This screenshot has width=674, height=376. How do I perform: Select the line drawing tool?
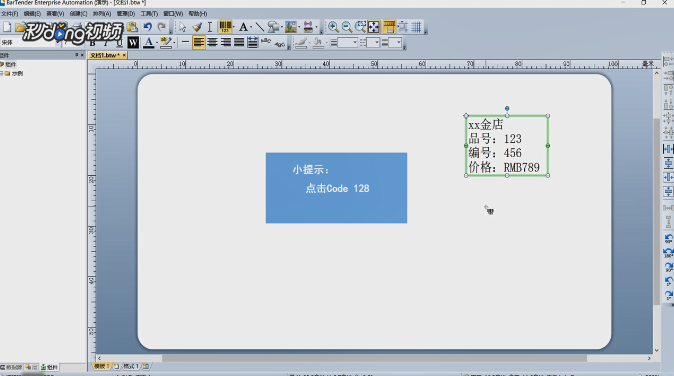(x=260, y=27)
